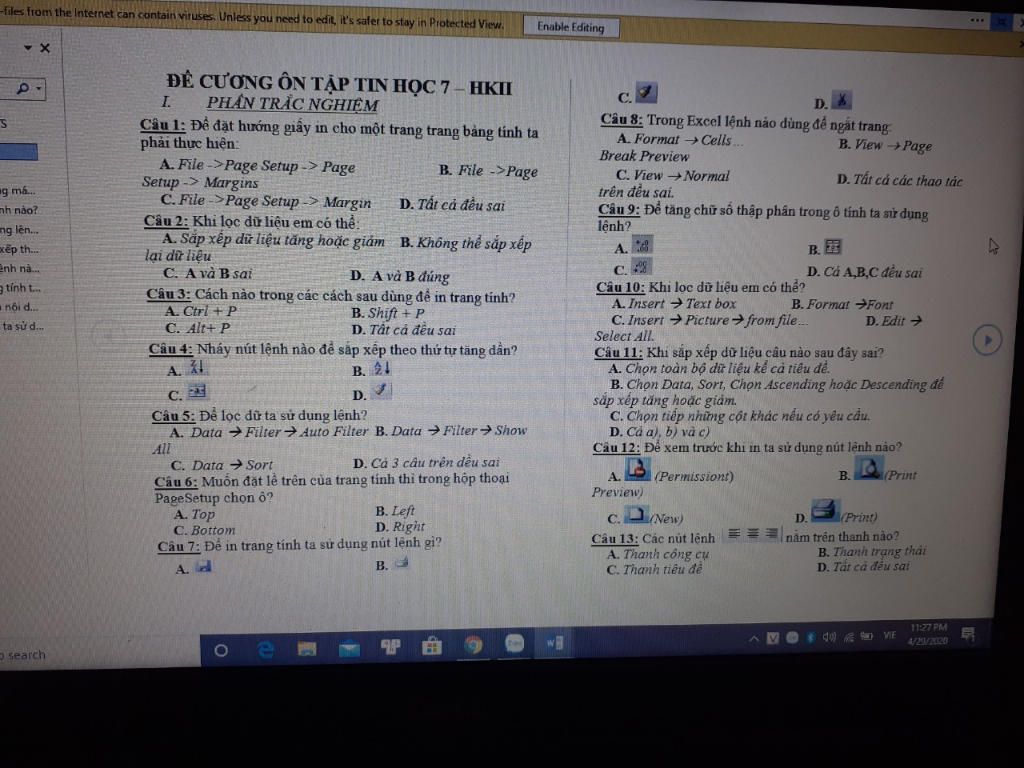
Task: Show hidden icons chevron in system tray
Action: pyautogui.click(x=754, y=638)
